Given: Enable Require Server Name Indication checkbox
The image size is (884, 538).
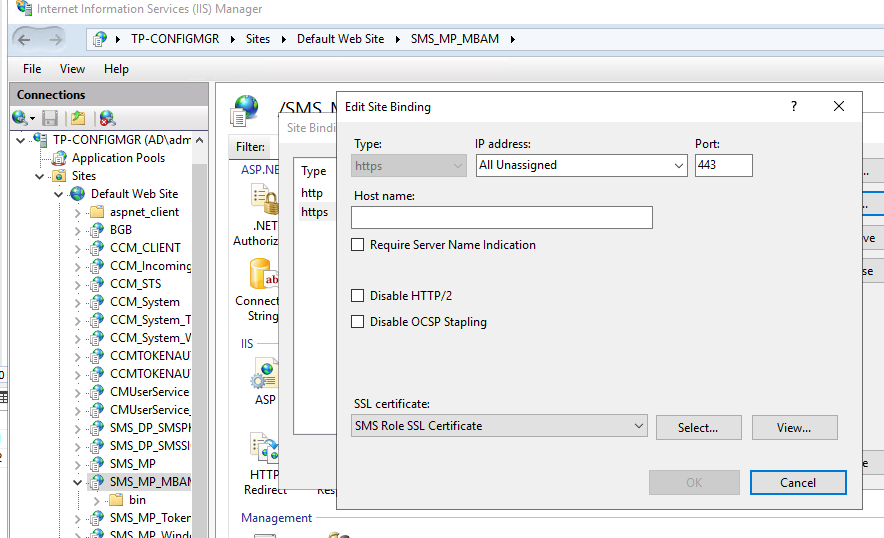Looking at the screenshot, I should 357,245.
